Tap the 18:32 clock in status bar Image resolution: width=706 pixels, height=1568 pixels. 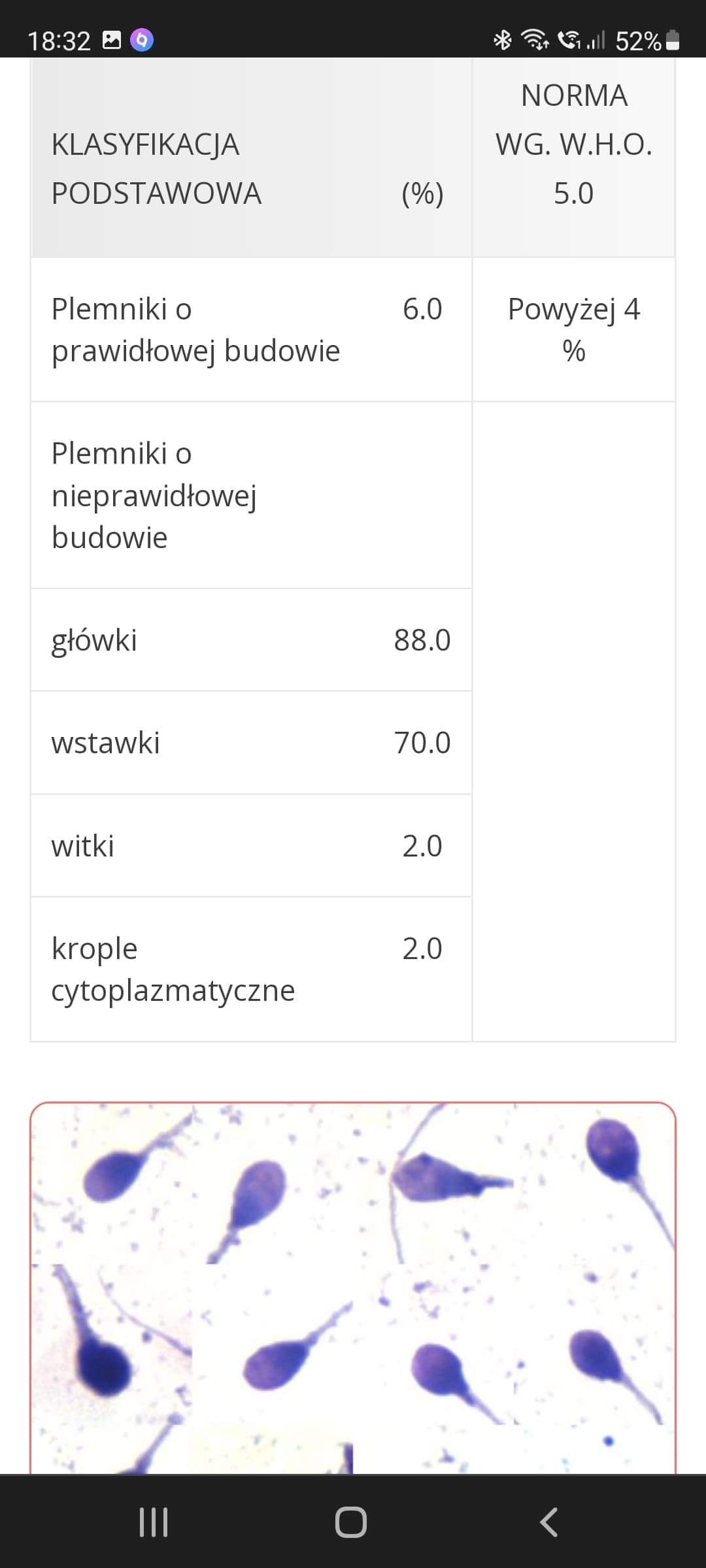[59, 41]
